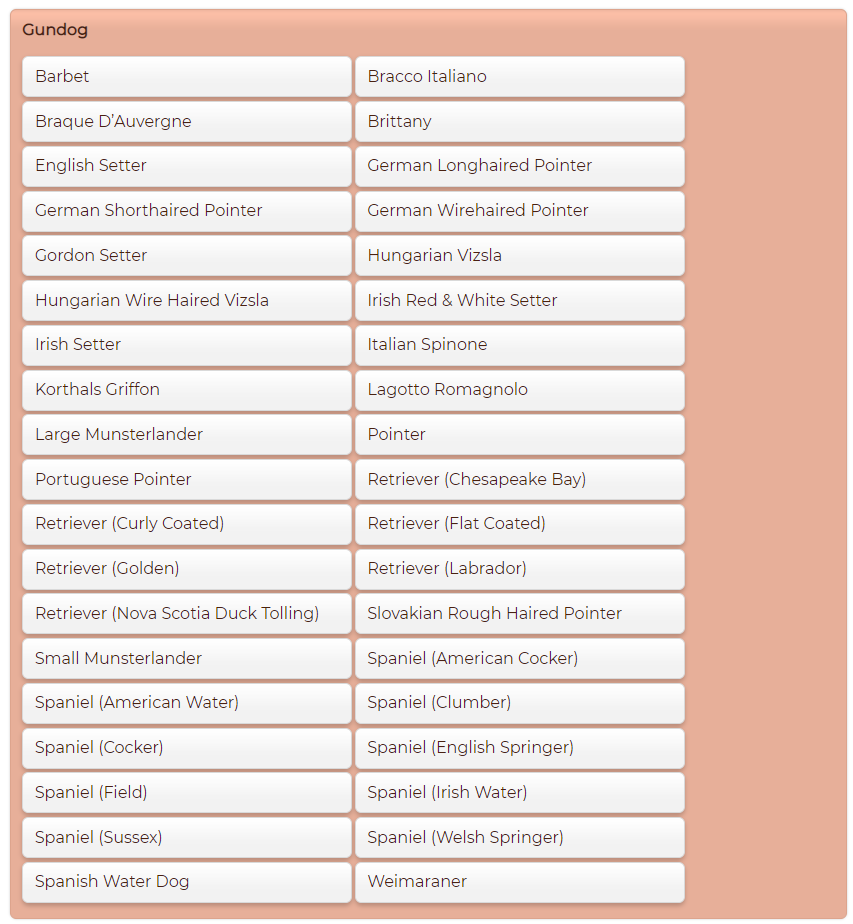Screen dimensions: 853x924
Task: Click the Pointer breed button
Action: (519, 434)
